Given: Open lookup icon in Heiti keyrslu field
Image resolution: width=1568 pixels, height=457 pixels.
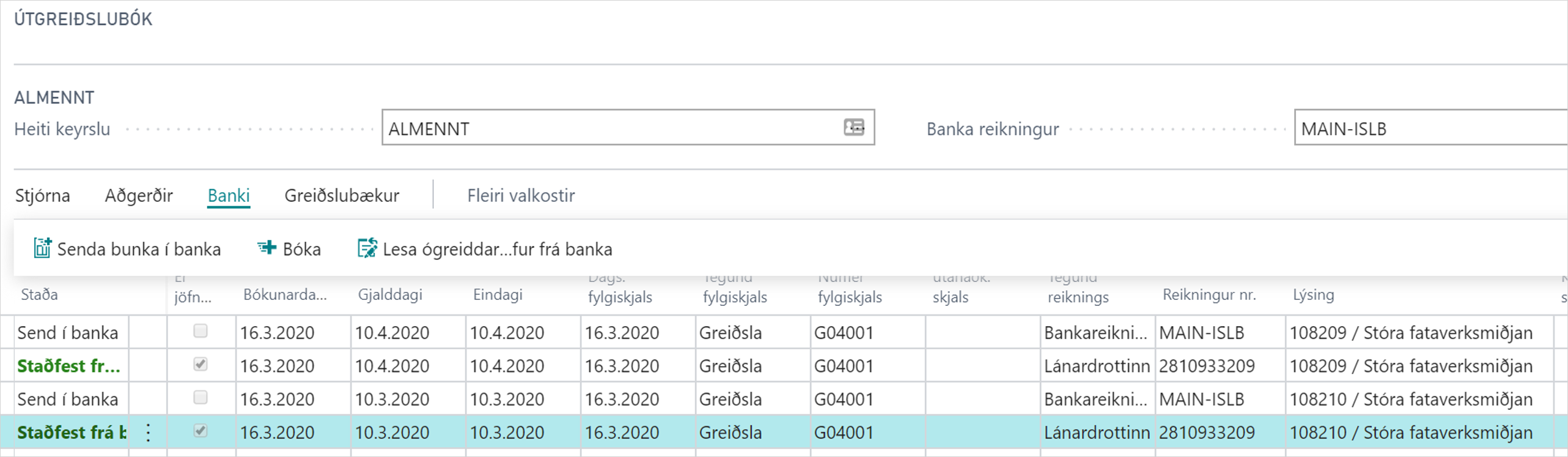Looking at the screenshot, I should (853, 127).
